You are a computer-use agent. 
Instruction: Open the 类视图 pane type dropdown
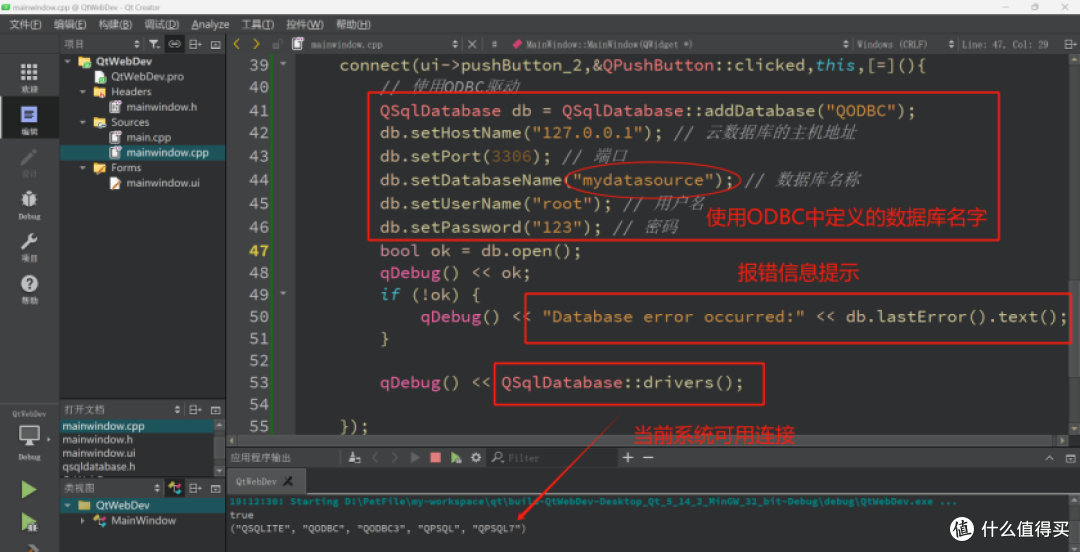click(158, 488)
